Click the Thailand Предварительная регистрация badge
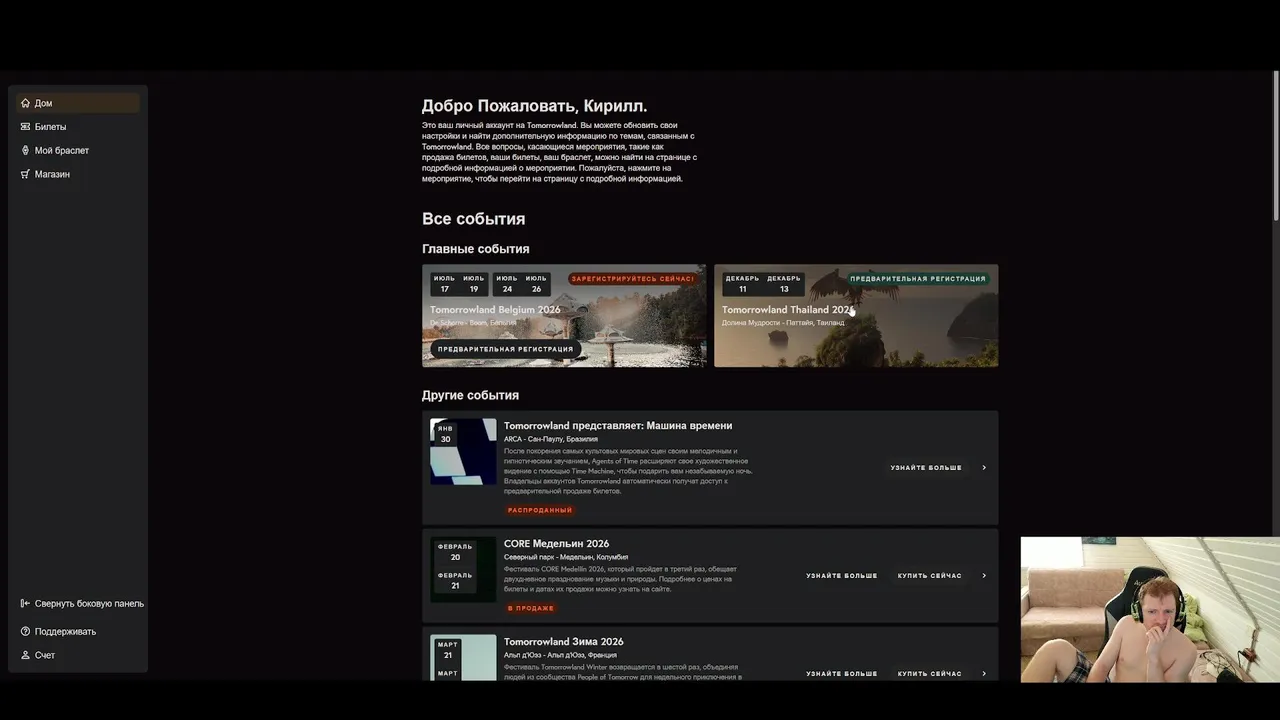Viewport: 1280px width, 720px height. (917, 279)
